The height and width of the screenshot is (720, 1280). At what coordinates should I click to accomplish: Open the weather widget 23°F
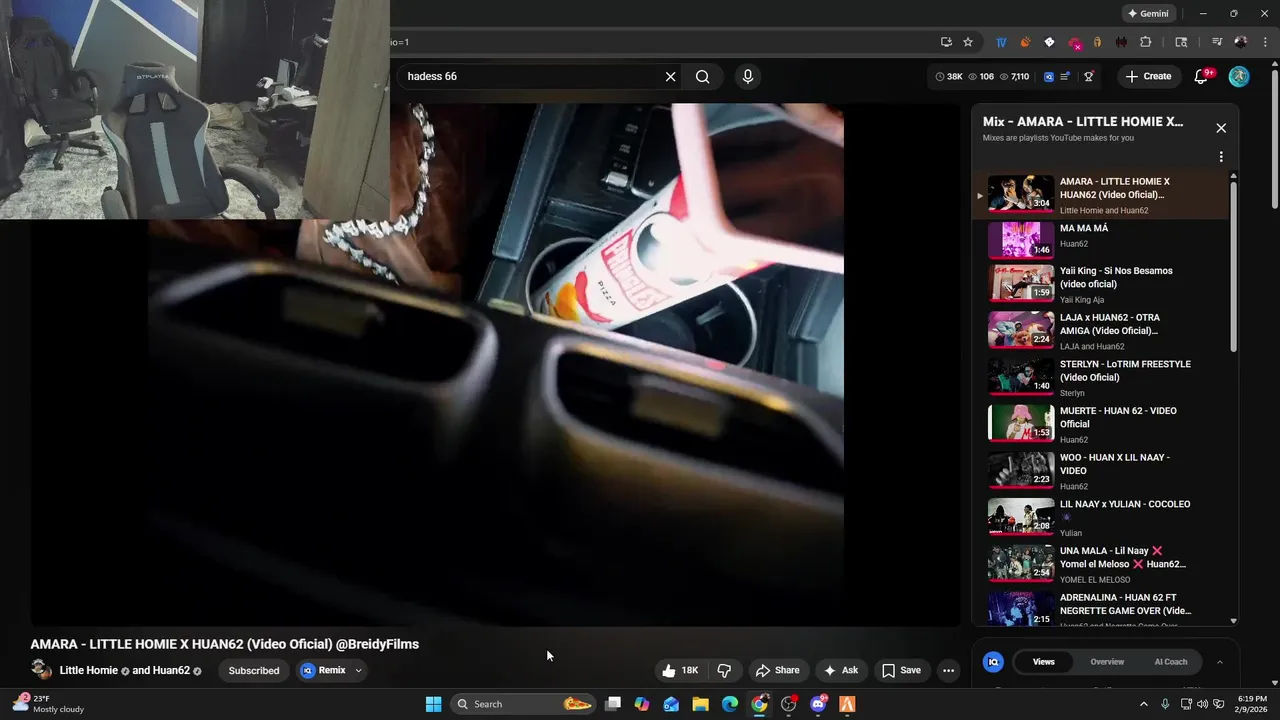48,704
